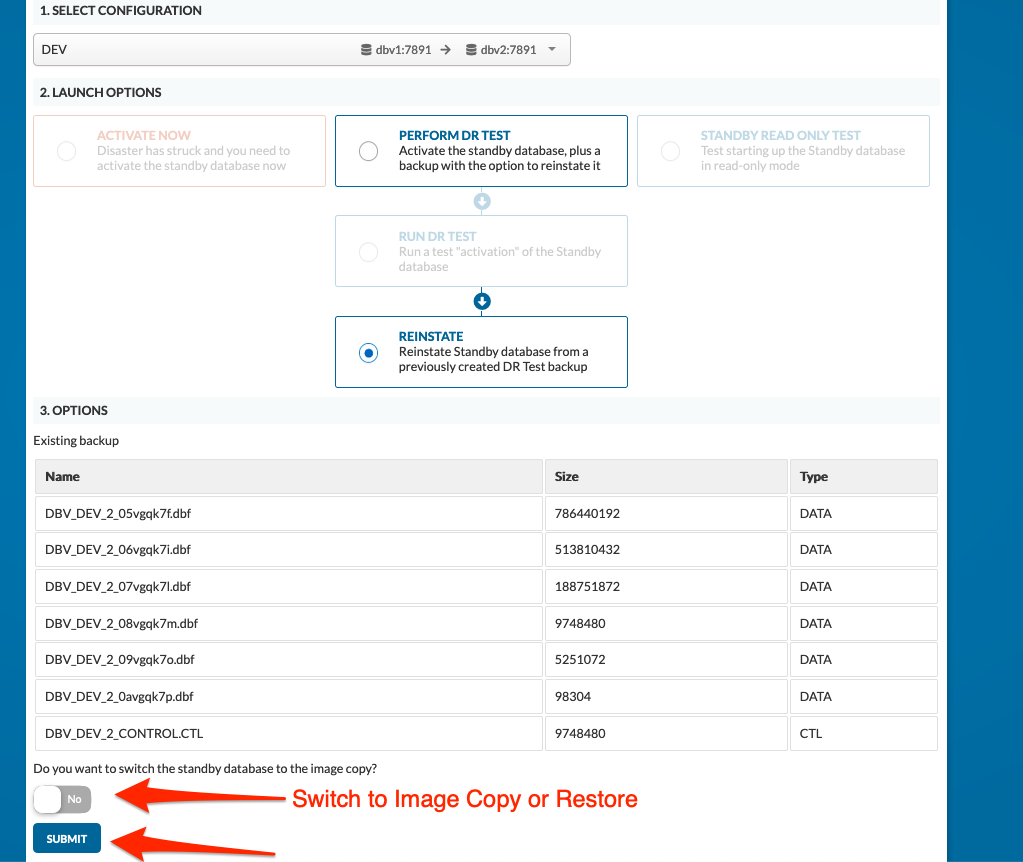This screenshot has height=862, width=1023.
Task: Select Standby Read Only Test radio button
Action: point(671,151)
